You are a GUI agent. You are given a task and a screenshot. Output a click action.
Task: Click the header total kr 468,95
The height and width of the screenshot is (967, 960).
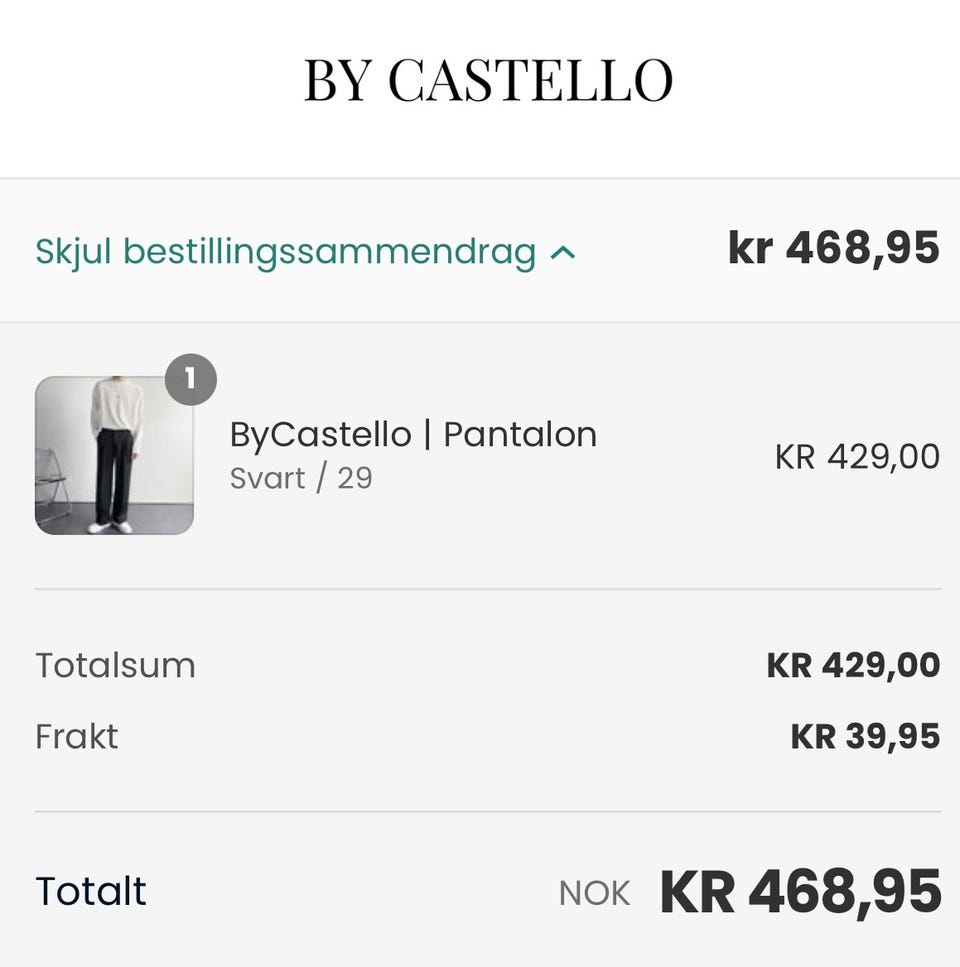click(833, 249)
